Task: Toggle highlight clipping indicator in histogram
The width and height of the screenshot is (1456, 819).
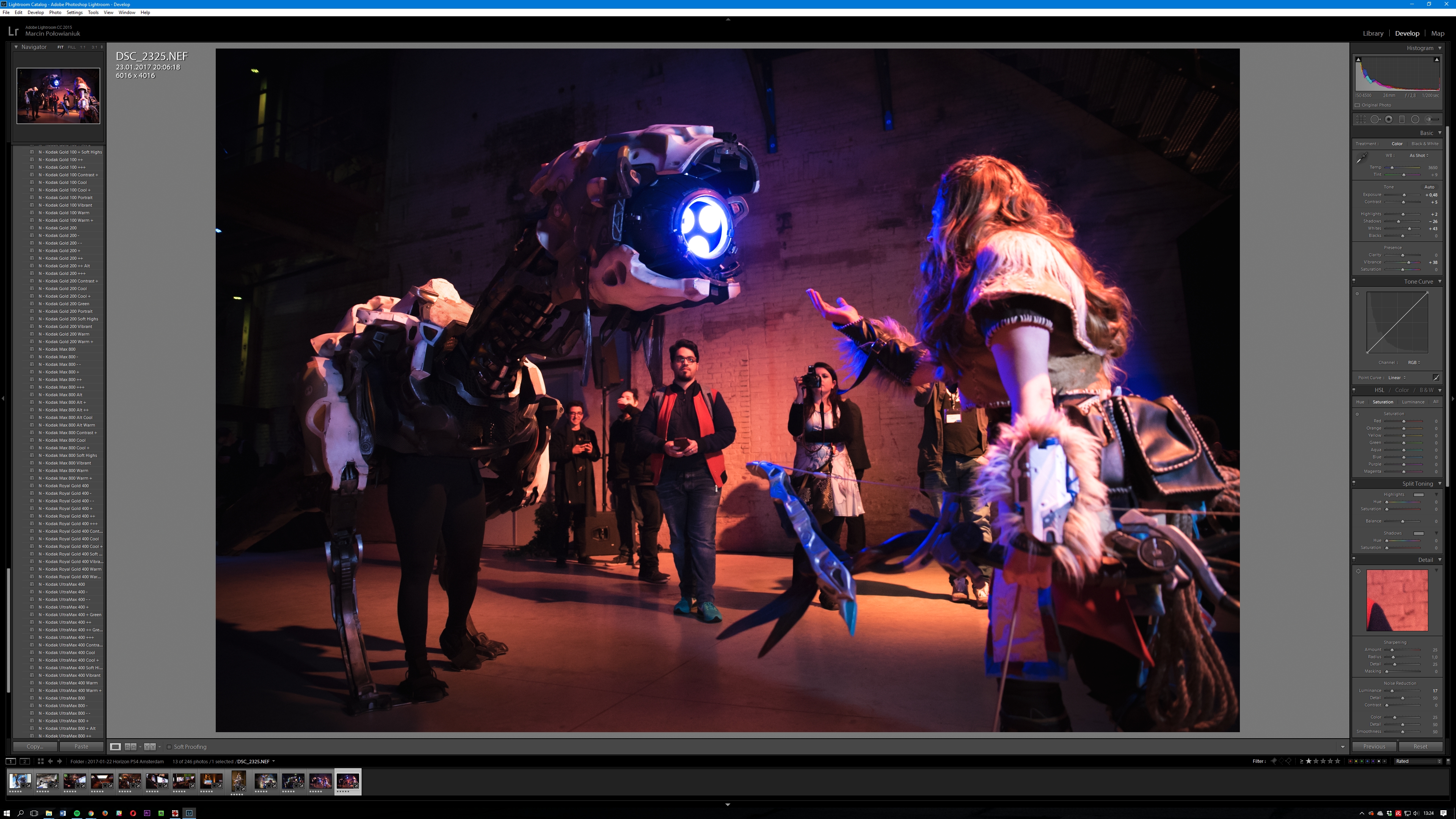Action: point(1436,60)
